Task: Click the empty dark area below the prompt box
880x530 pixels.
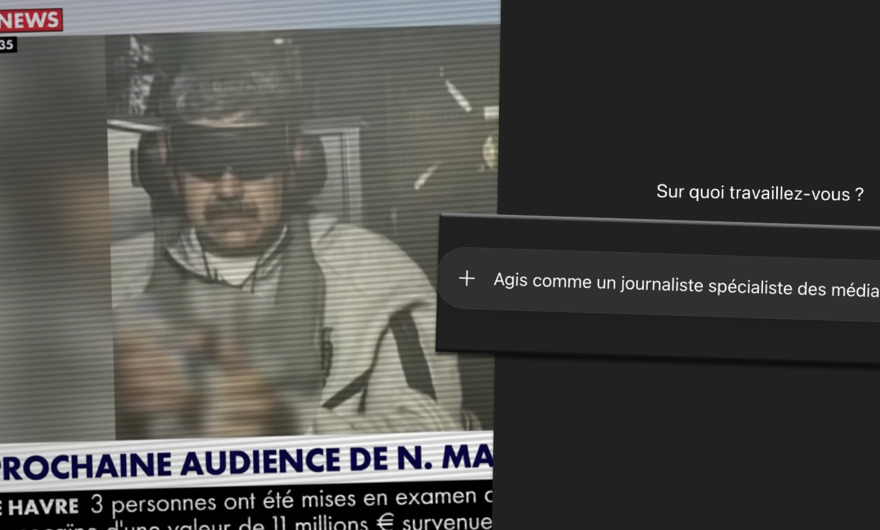Action: click(x=690, y=440)
